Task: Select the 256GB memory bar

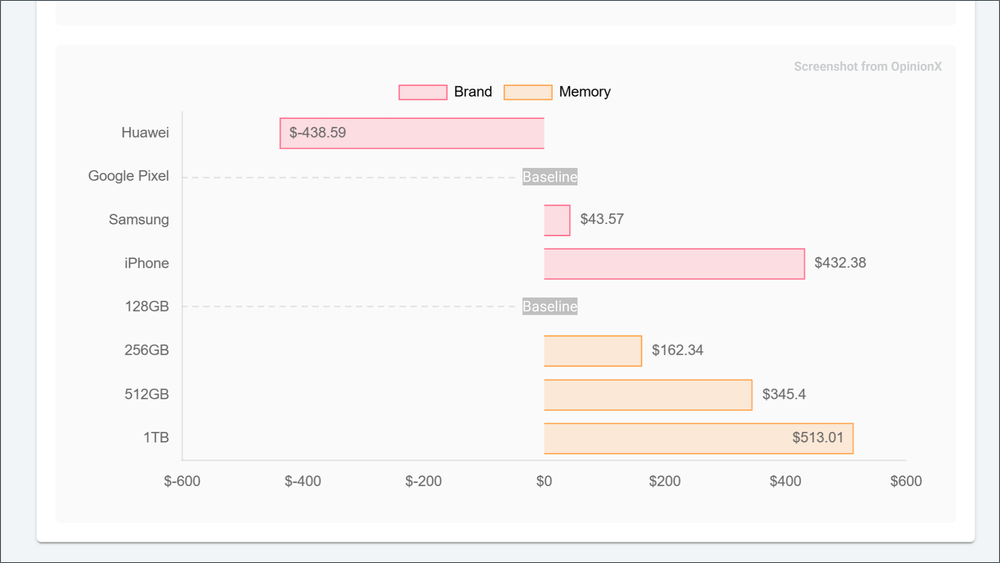Action: [x=592, y=351]
